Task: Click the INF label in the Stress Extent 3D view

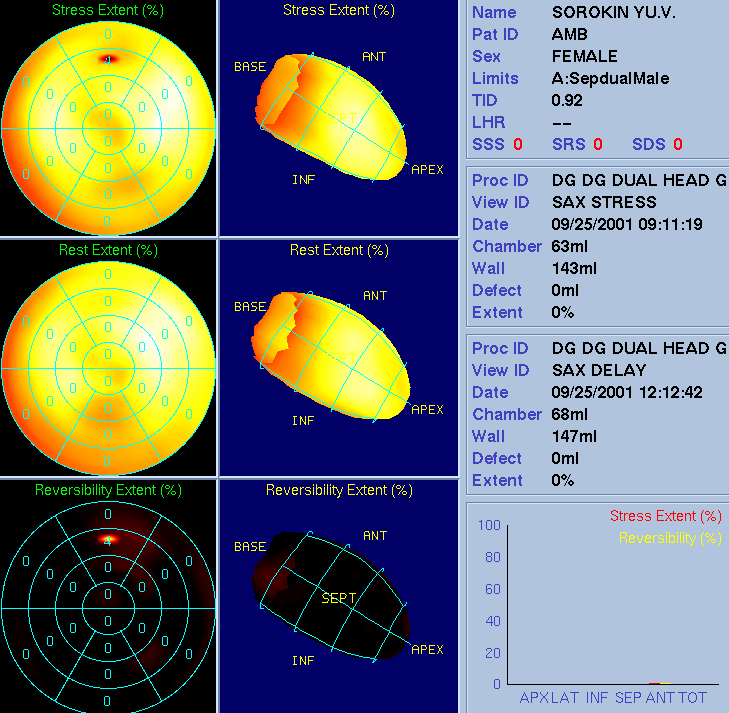Action: tap(303, 180)
